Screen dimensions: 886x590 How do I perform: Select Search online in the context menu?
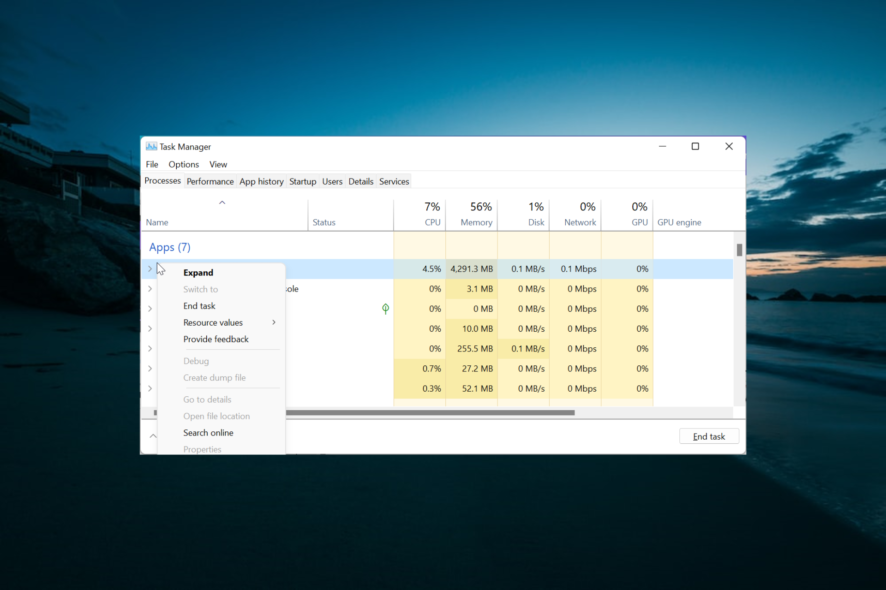pyautogui.click(x=208, y=433)
